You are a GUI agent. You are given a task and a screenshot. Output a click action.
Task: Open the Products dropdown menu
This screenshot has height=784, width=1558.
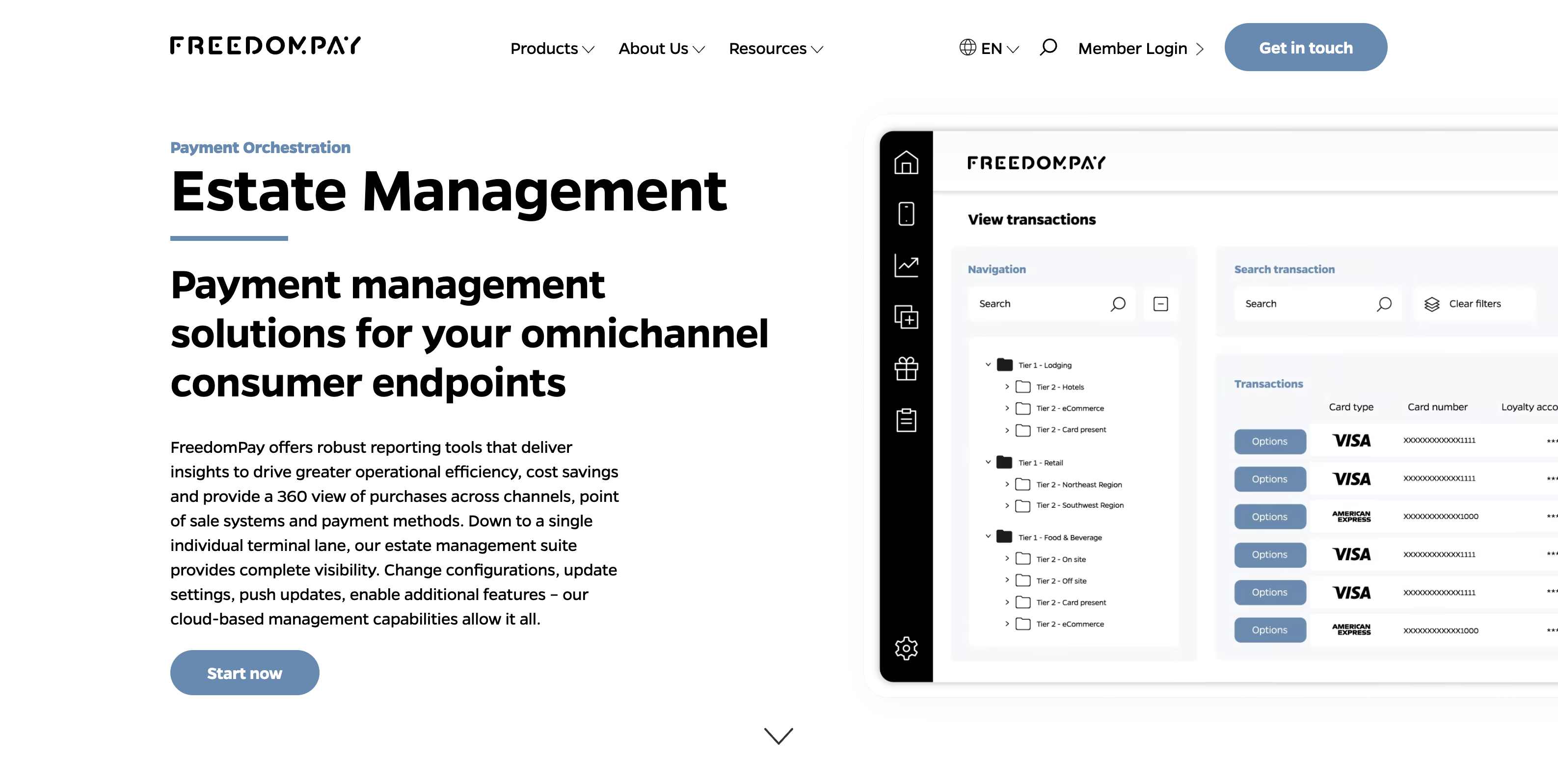[x=551, y=47]
